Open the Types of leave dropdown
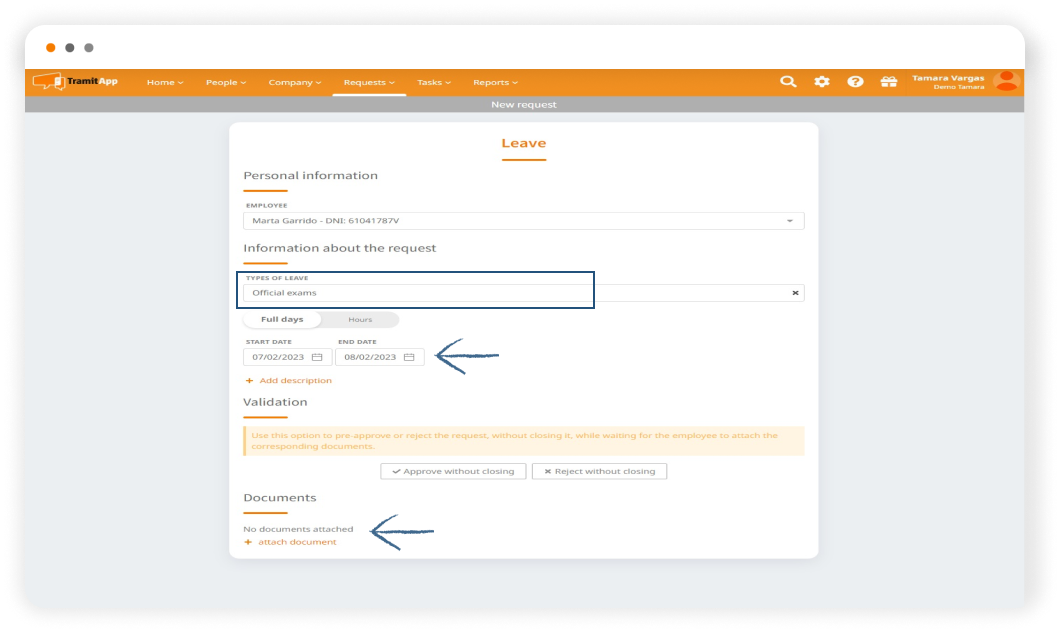Image resolution: width=1061 pixels, height=633 pixels. click(x=520, y=293)
